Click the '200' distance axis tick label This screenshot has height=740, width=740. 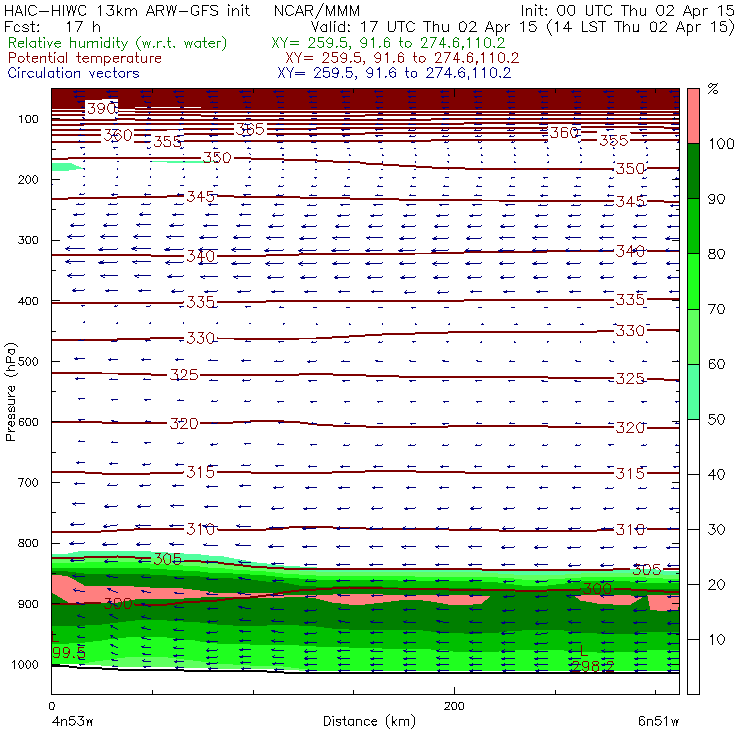point(454,706)
